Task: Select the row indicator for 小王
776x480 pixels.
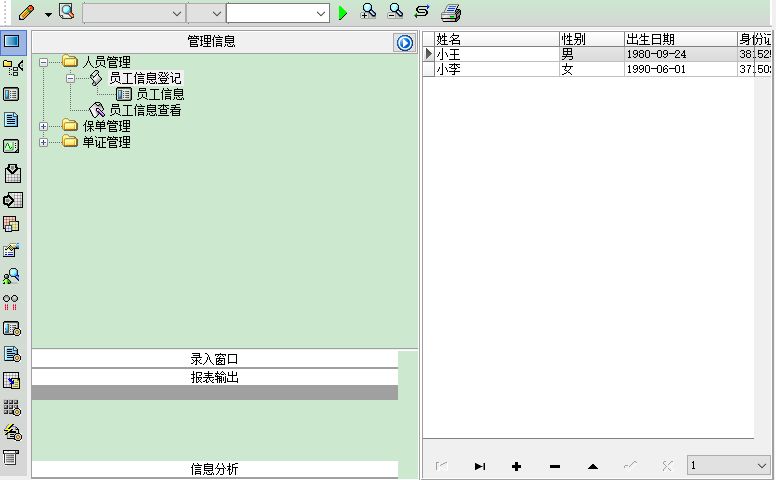Action: [429, 54]
